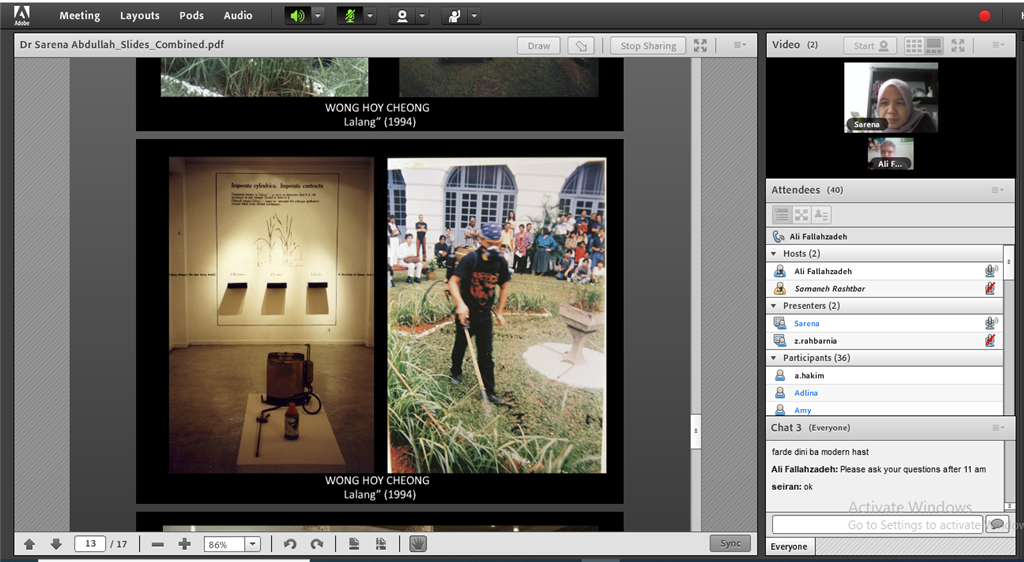Select host Samaneh Rashtbar
1024x562 pixels.
tap(885, 289)
